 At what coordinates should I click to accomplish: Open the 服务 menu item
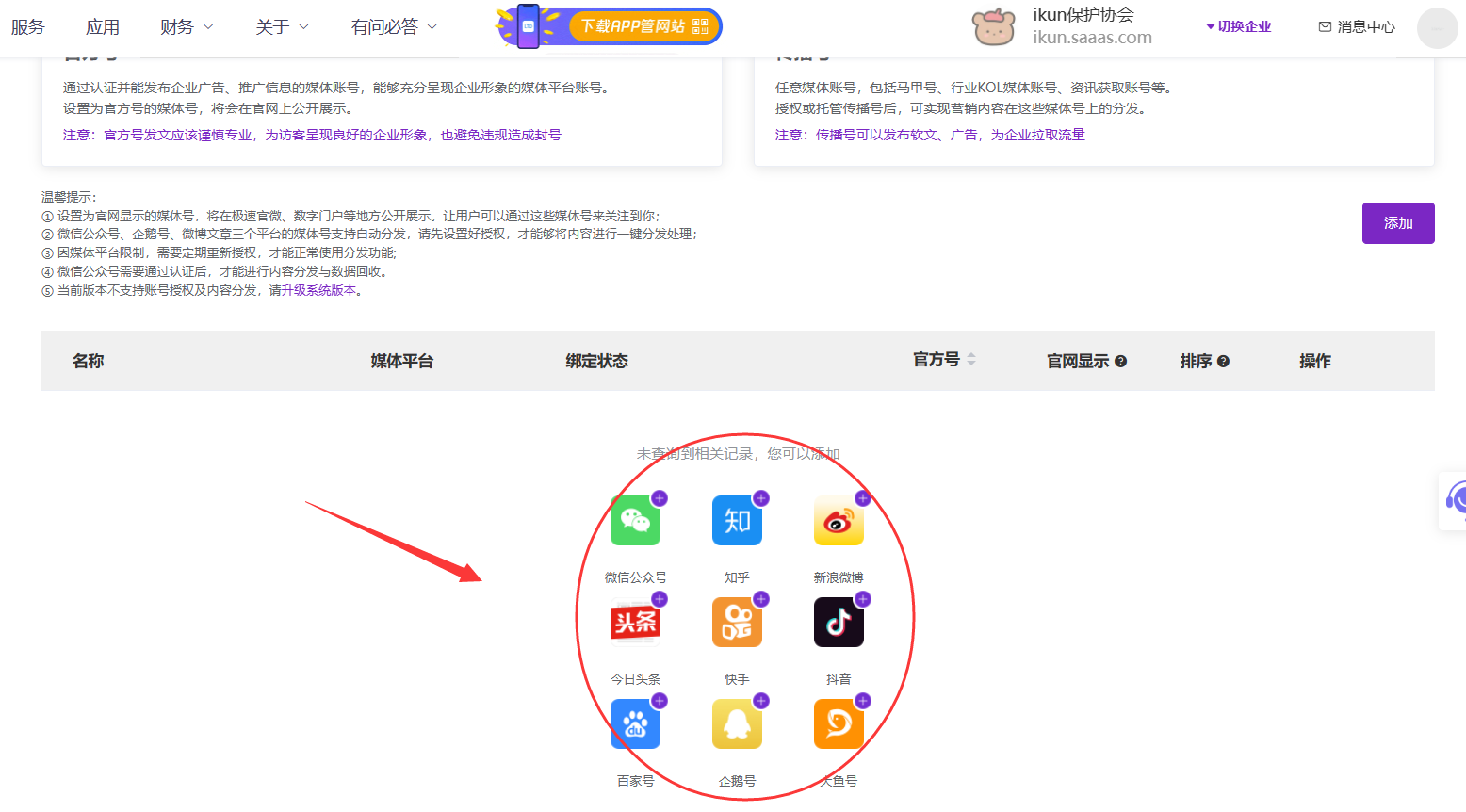pos(28,27)
